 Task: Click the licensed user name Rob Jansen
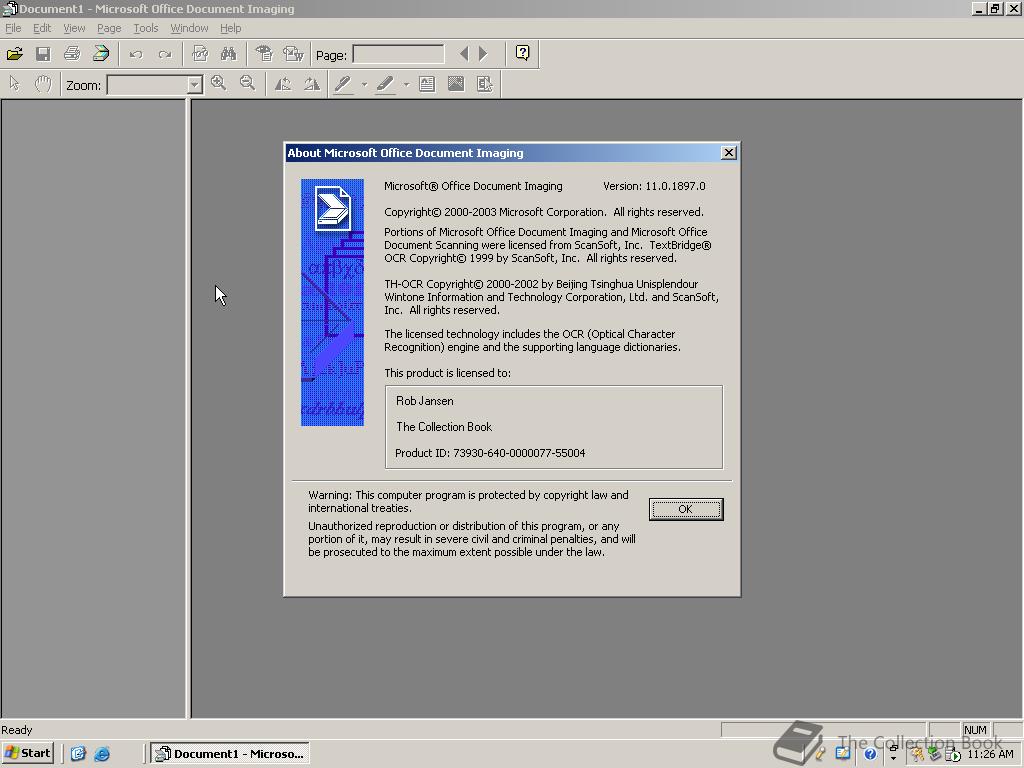424,401
